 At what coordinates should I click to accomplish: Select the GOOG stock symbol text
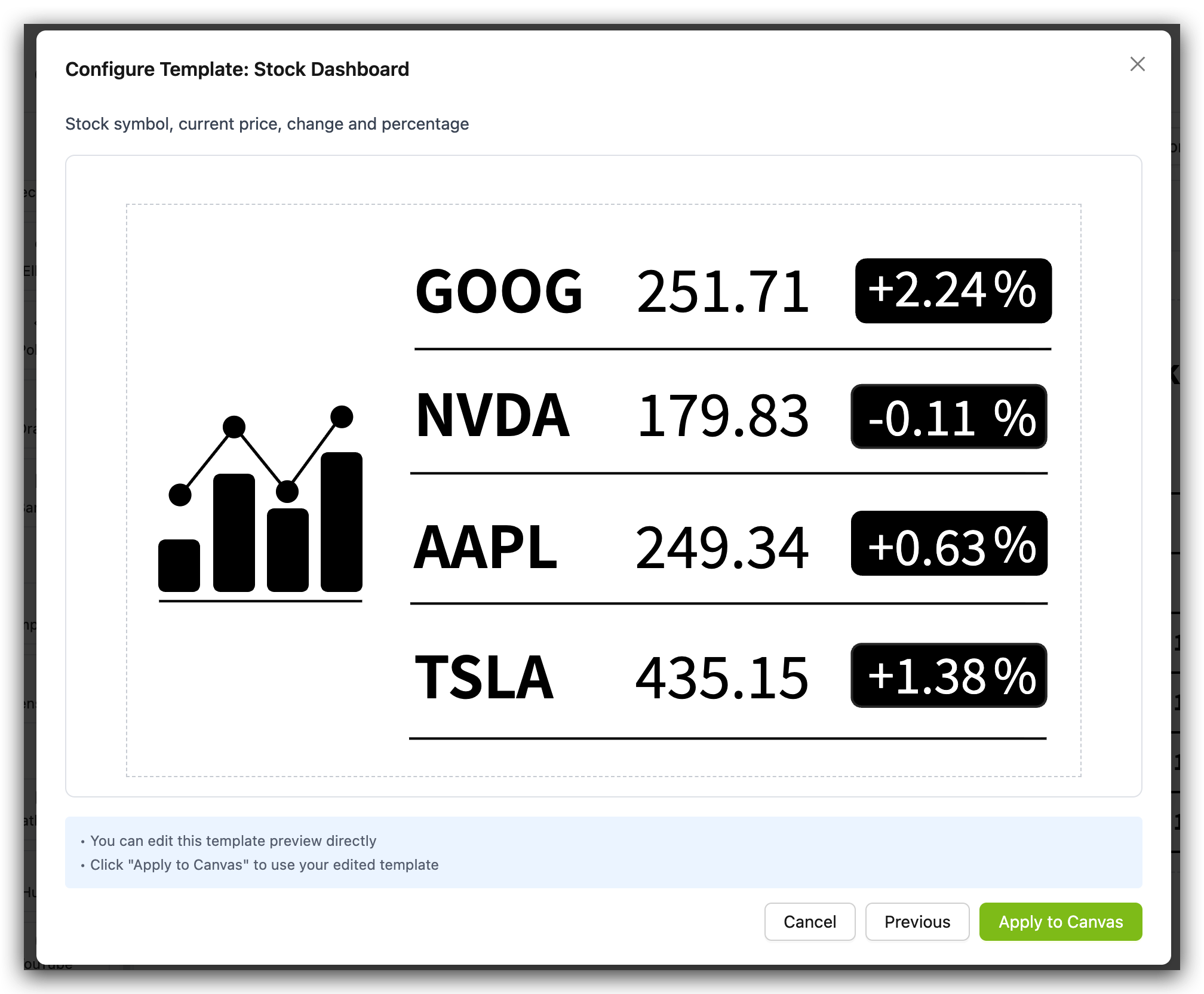tap(499, 292)
